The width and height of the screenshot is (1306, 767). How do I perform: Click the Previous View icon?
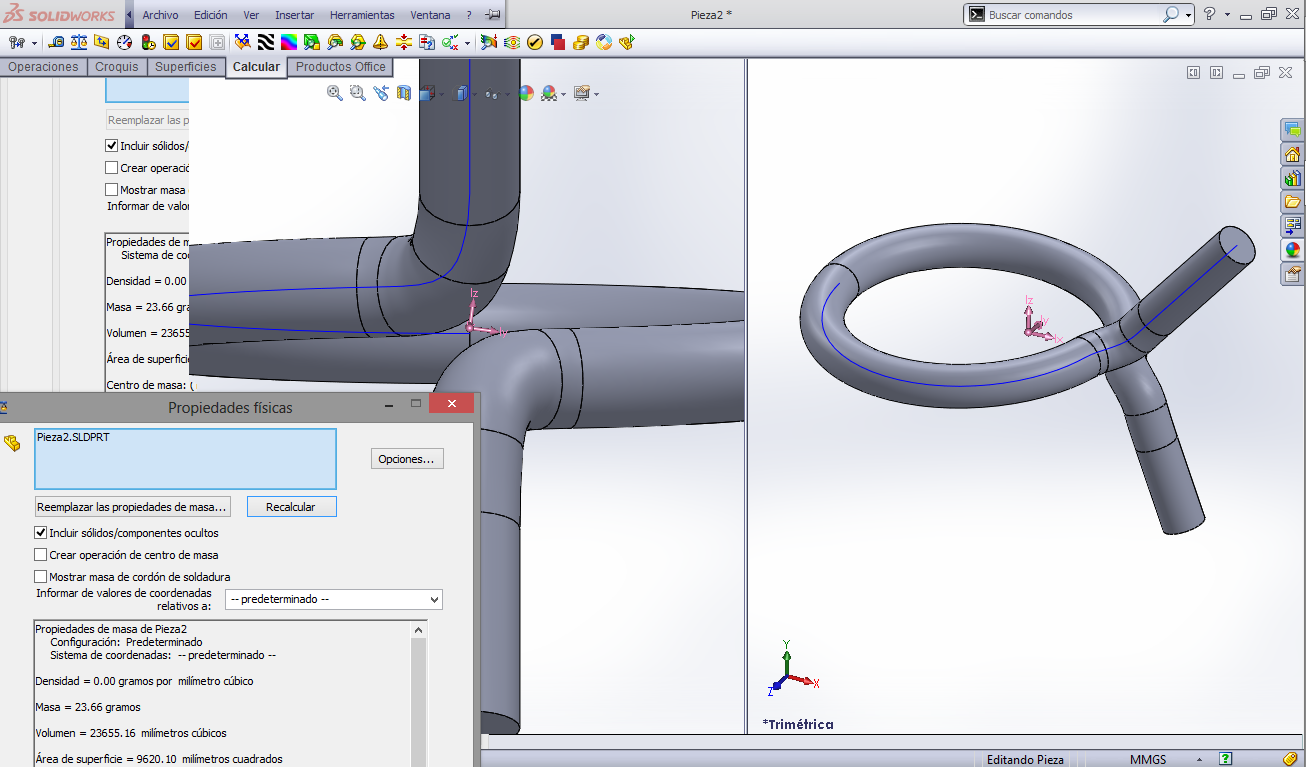click(x=381, y=93)
